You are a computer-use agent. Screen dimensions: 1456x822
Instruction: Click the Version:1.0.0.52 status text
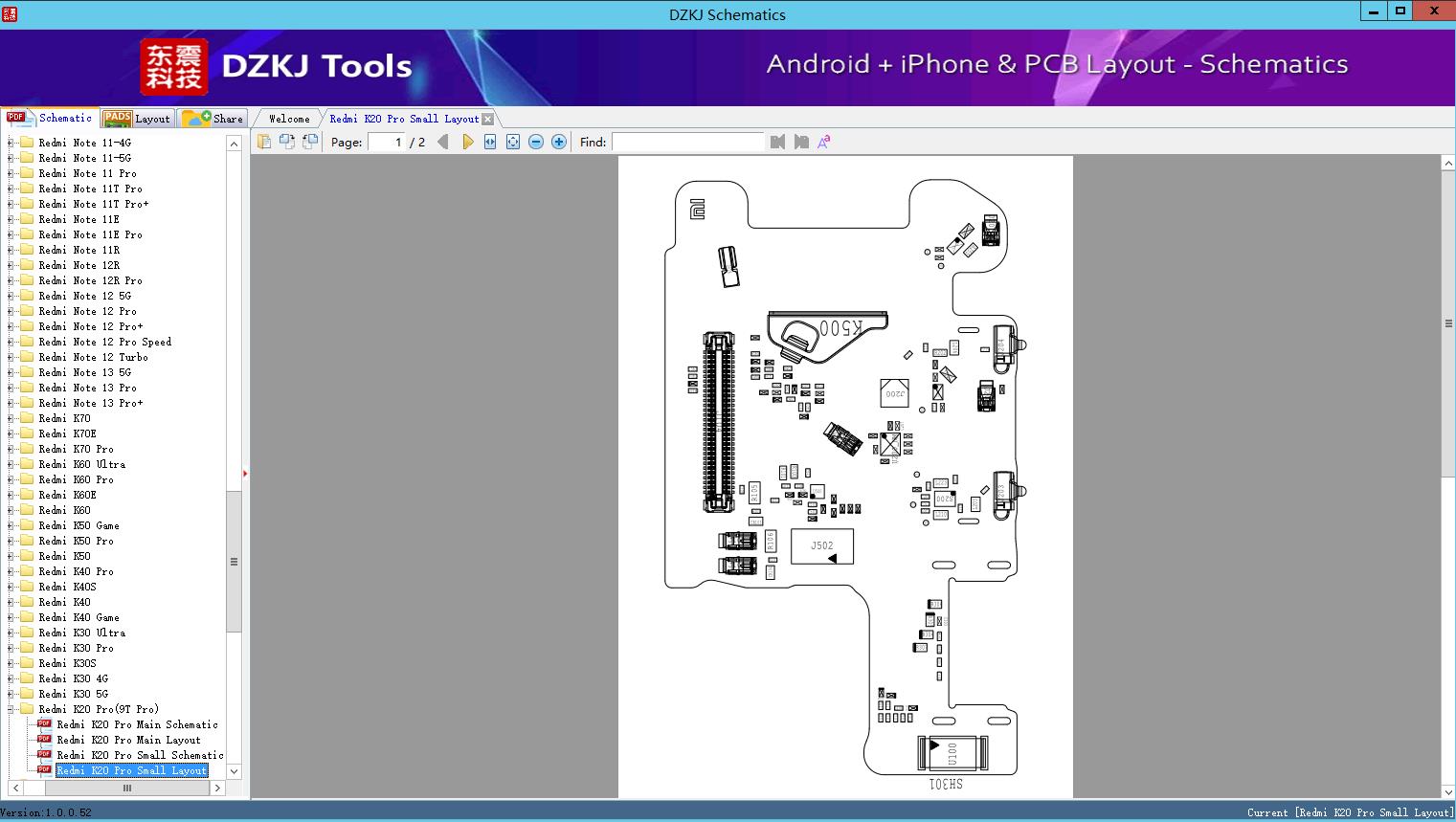pyautogui.click(x=47, y=812)
